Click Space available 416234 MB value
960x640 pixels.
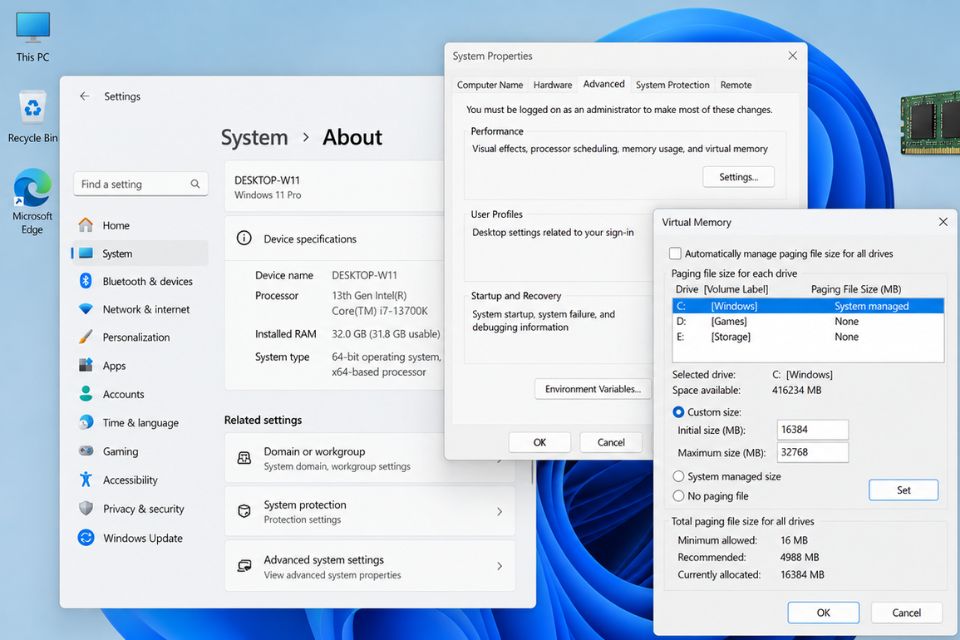click(797, 390)
